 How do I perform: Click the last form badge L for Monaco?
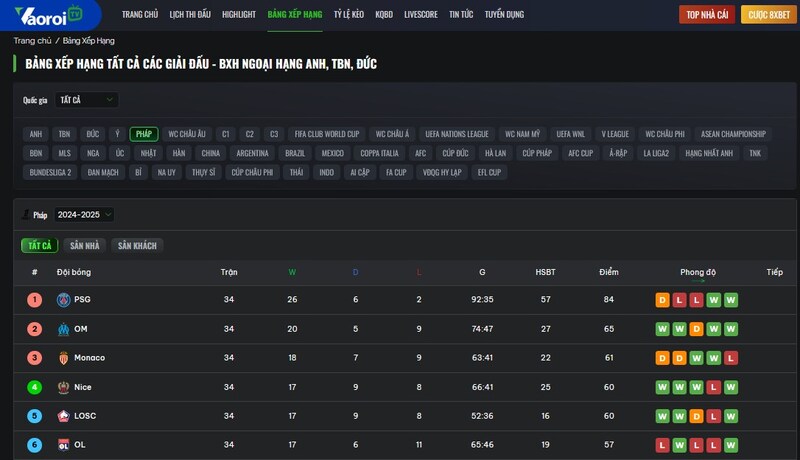click(731, 358)
